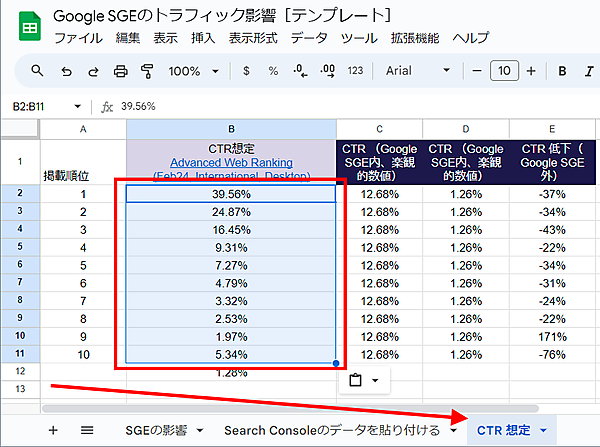Decrease font size with minus button
Viewport: 600px width, 447px height.
pyautogui.click(x=477, y=71)
